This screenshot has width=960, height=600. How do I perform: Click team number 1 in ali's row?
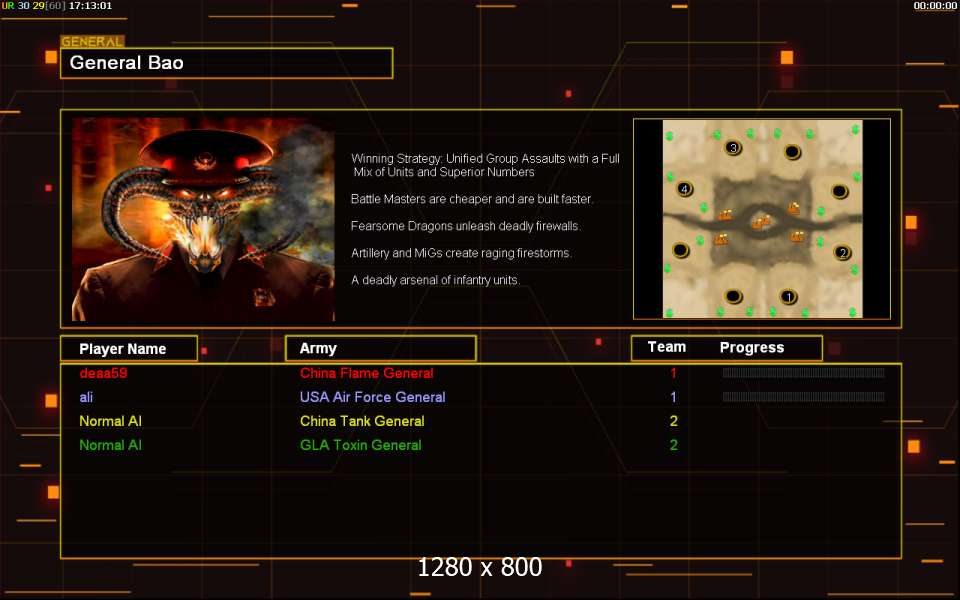tap(673, 397)
